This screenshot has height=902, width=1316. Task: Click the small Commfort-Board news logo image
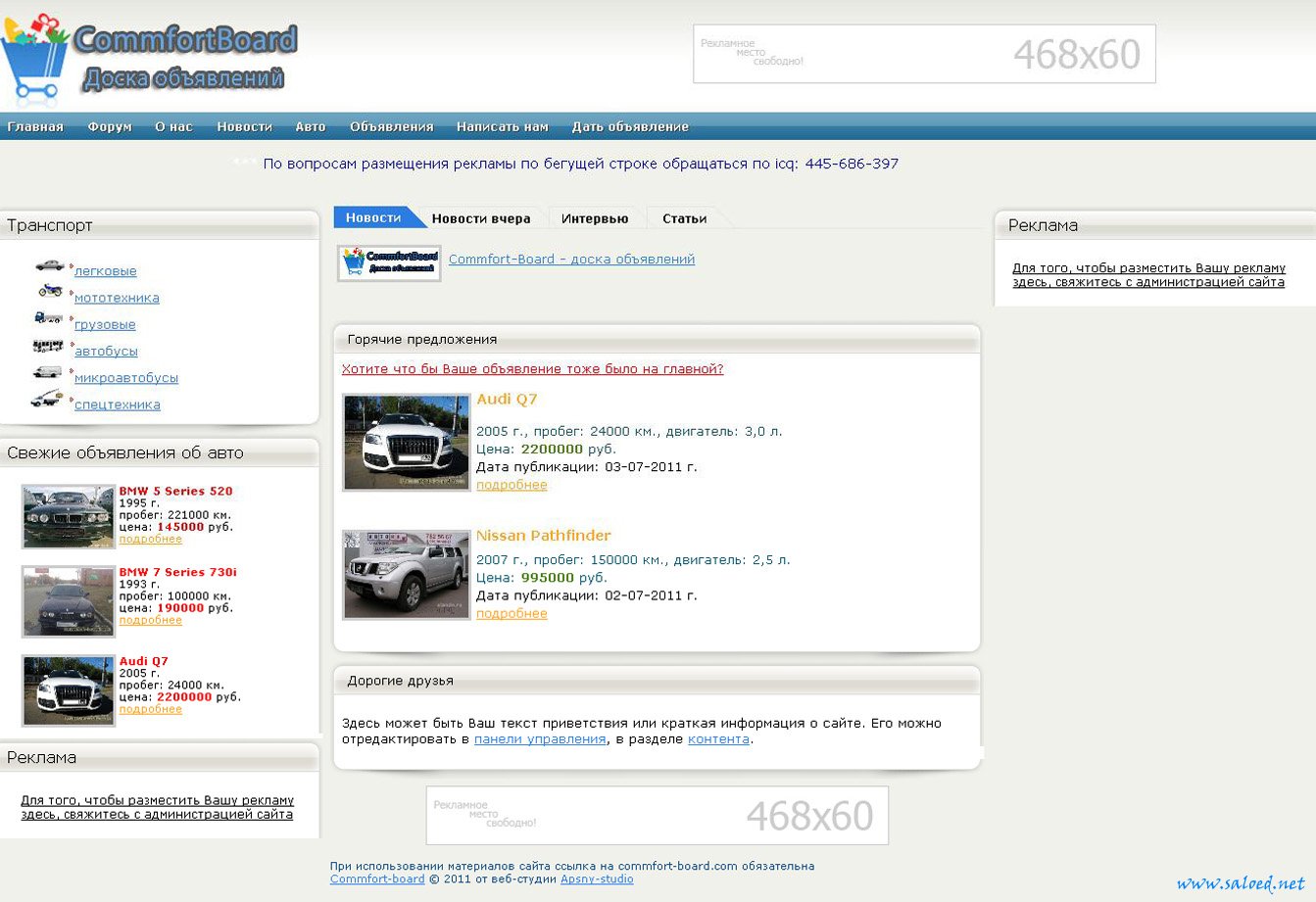pyautogui.click(x=389, y=263)
